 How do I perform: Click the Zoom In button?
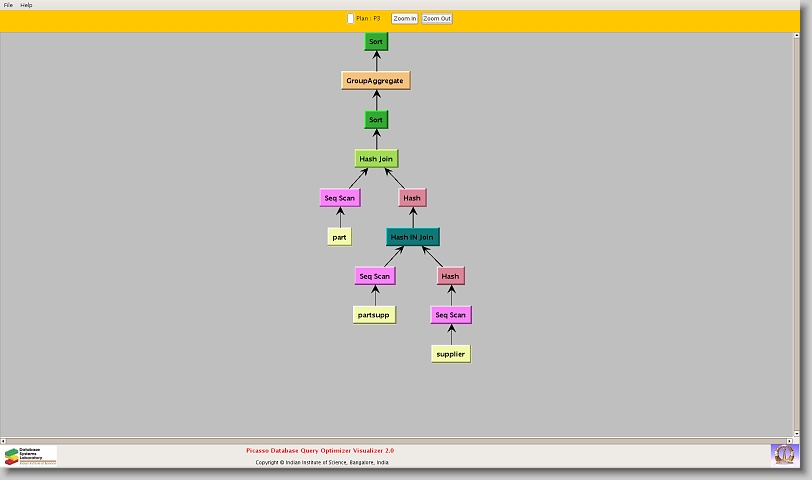click(404, 18)
